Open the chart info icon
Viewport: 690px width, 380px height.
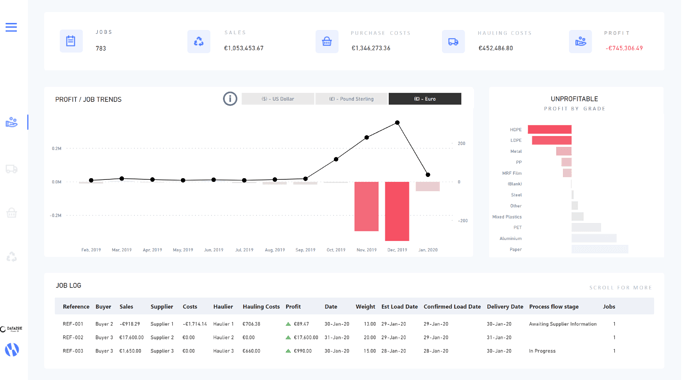[230, 99]
